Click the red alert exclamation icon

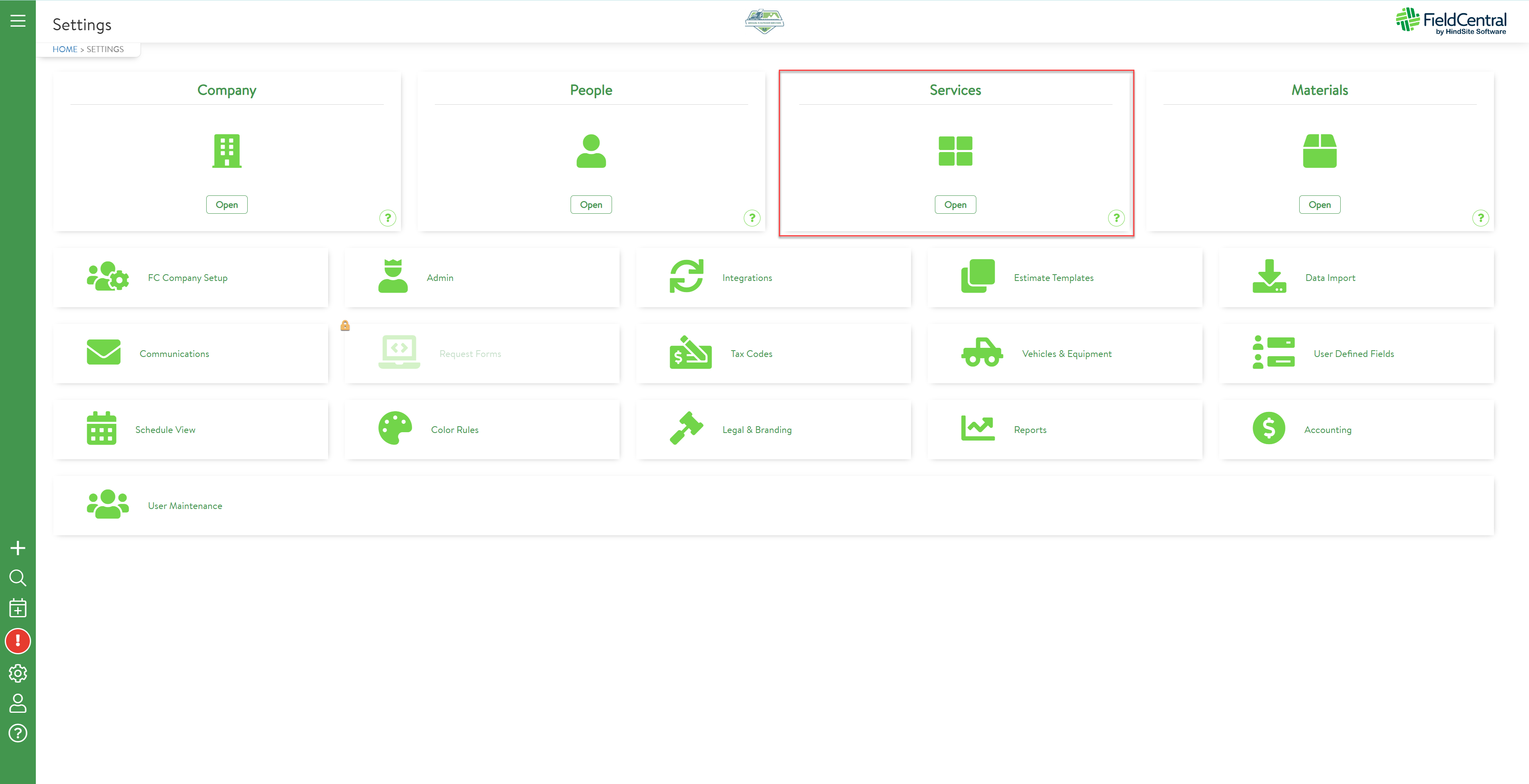(x=18, y=641)
